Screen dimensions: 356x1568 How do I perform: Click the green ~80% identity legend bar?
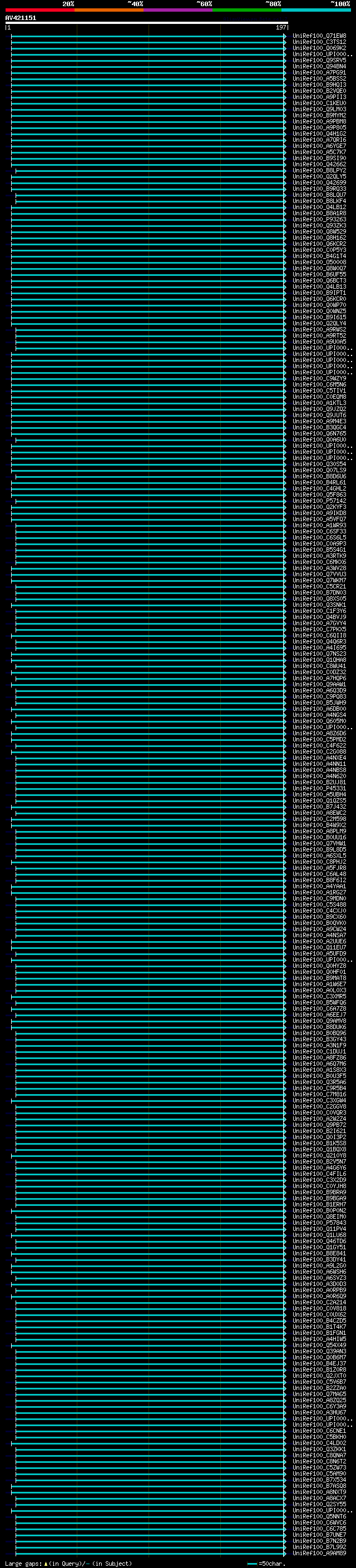(x=247, y=10)
